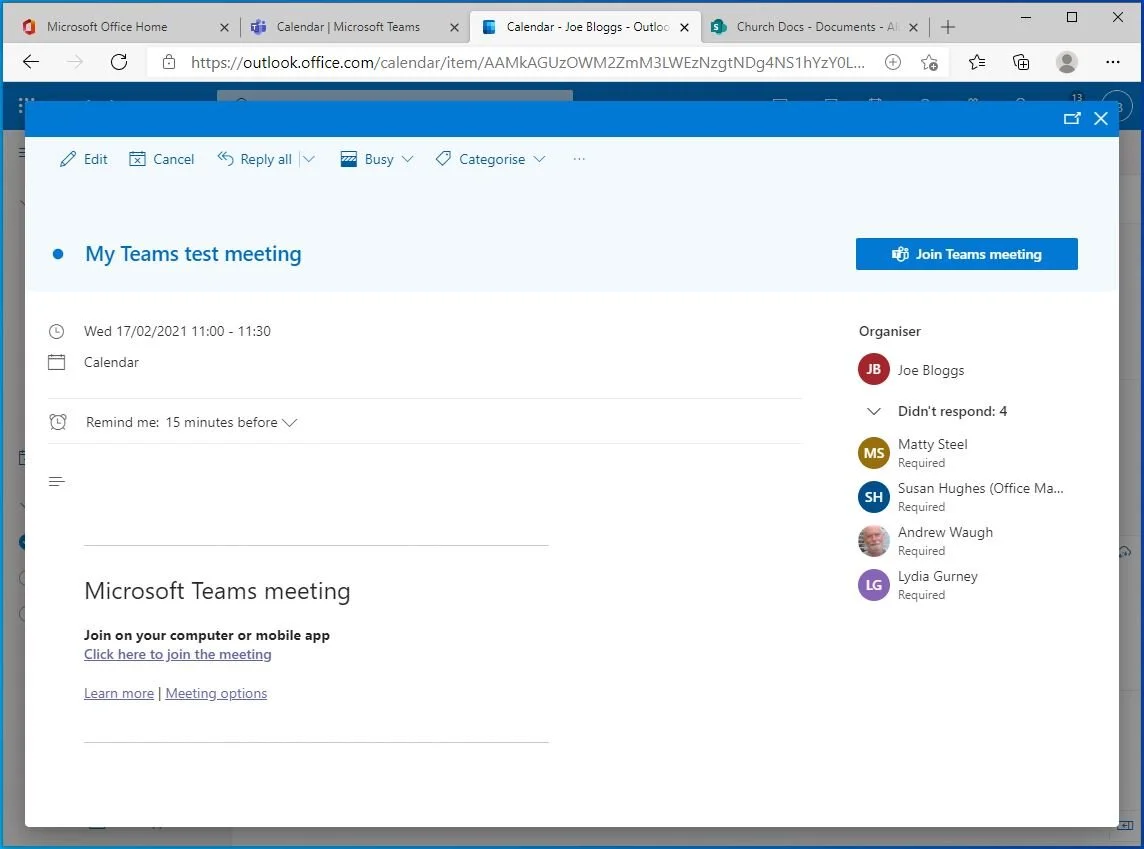Open the Learn more link
This screenshot has width=1144, height=849.
tap(119, 693)
